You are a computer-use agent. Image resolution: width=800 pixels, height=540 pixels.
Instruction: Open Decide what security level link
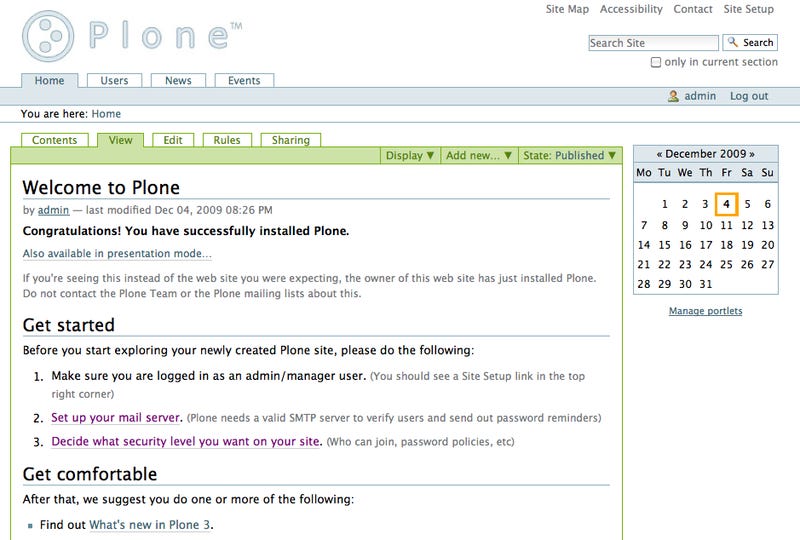[186, 441]
